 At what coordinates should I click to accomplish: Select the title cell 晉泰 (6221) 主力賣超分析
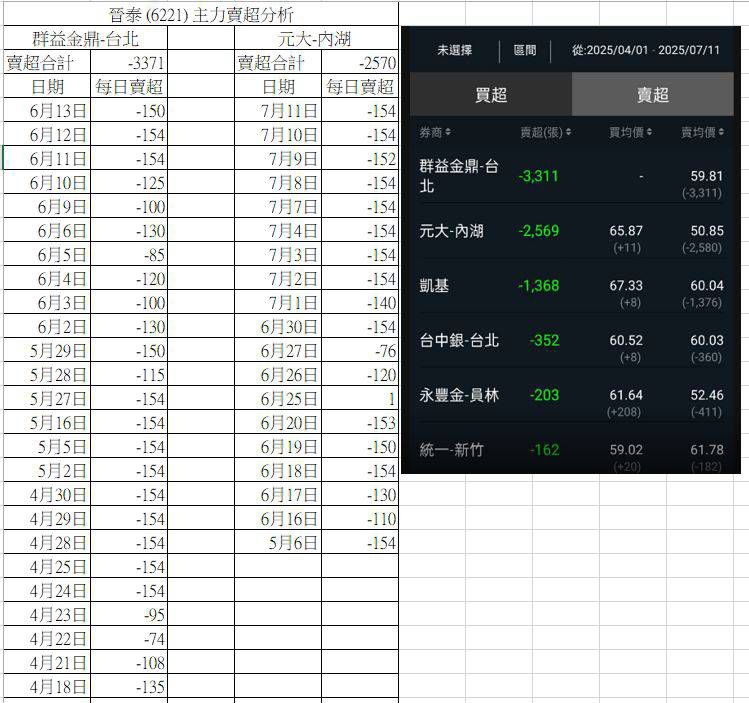pos(201,14)
